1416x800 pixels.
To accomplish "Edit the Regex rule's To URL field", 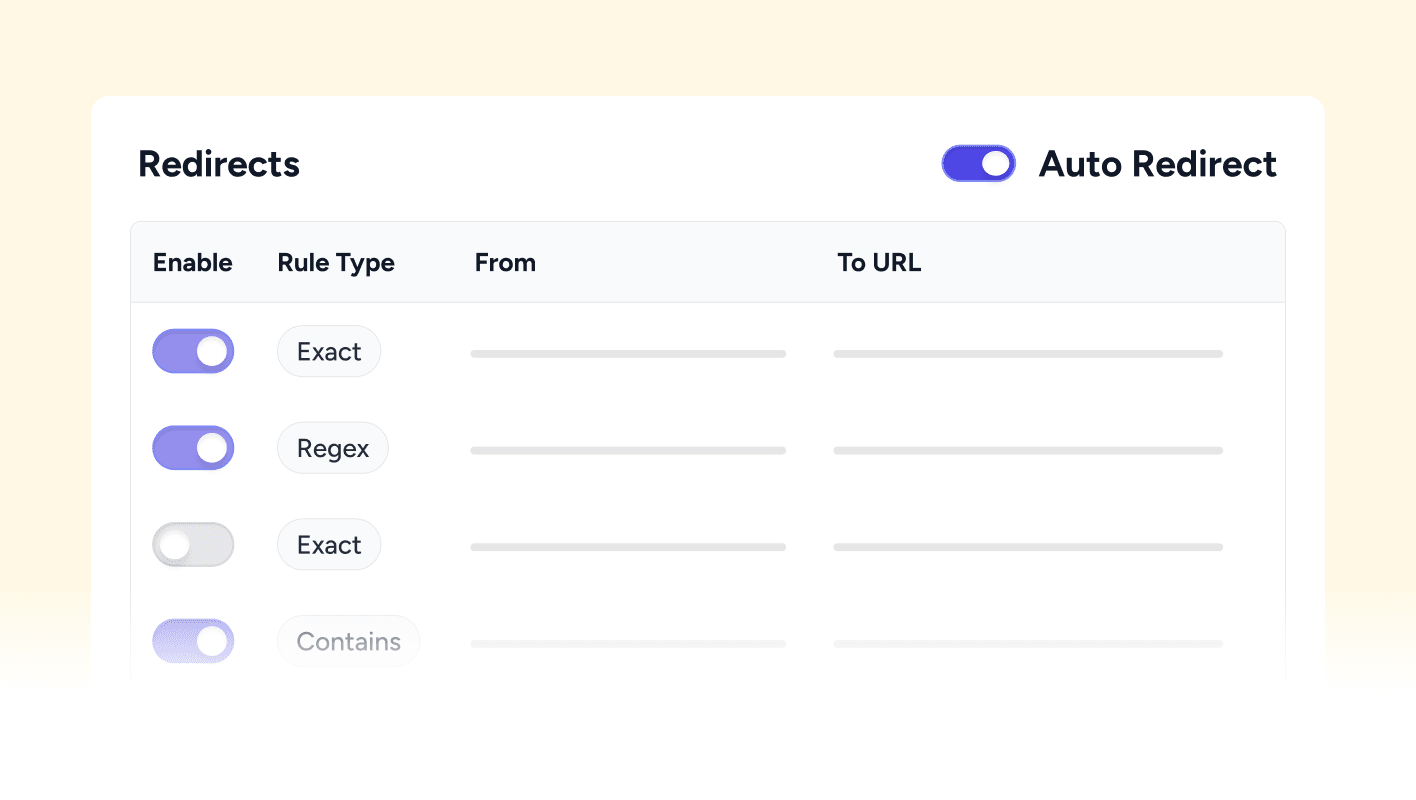I will point(1028,450).
